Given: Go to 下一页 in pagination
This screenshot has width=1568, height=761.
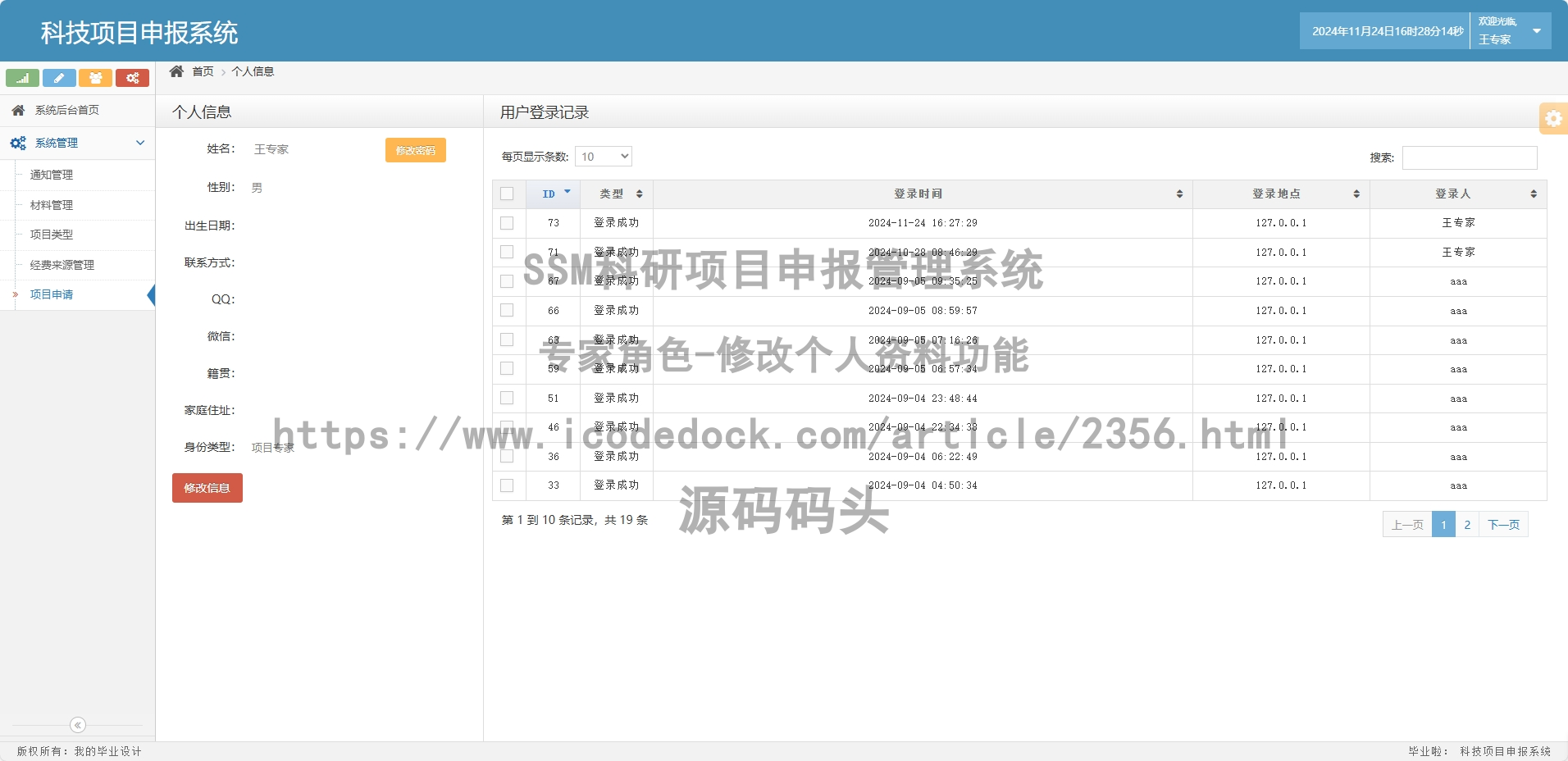Looking at the screenshot, I should coord(1503,525).
